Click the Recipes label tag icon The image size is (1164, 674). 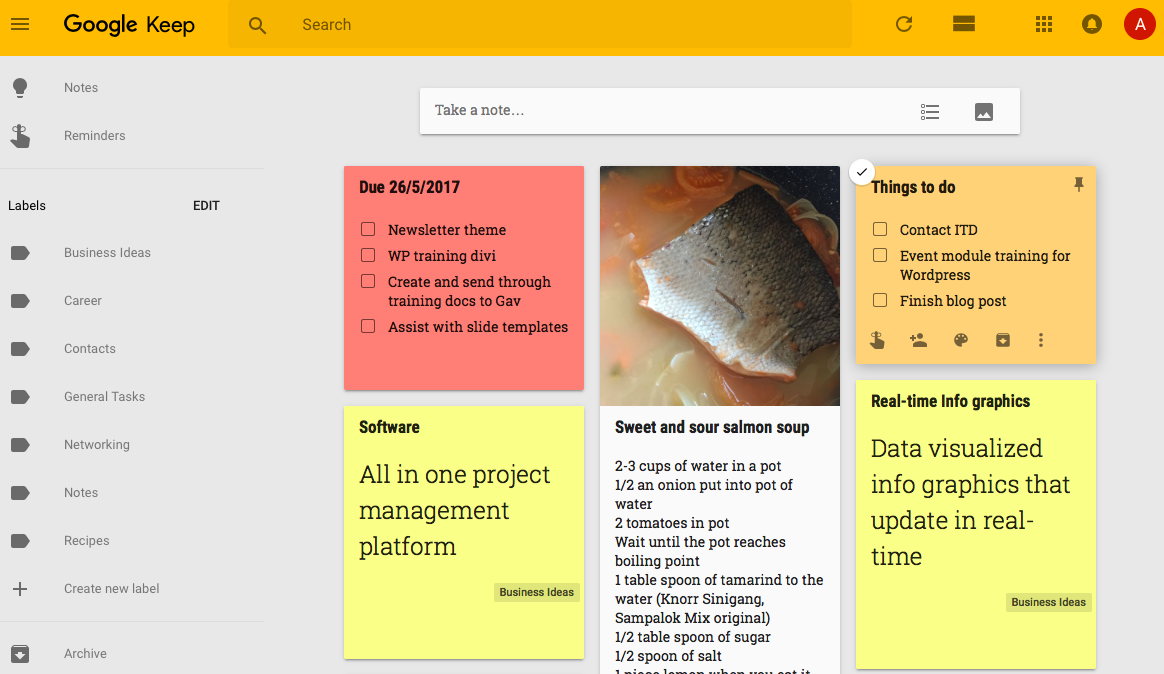point(20,540)
